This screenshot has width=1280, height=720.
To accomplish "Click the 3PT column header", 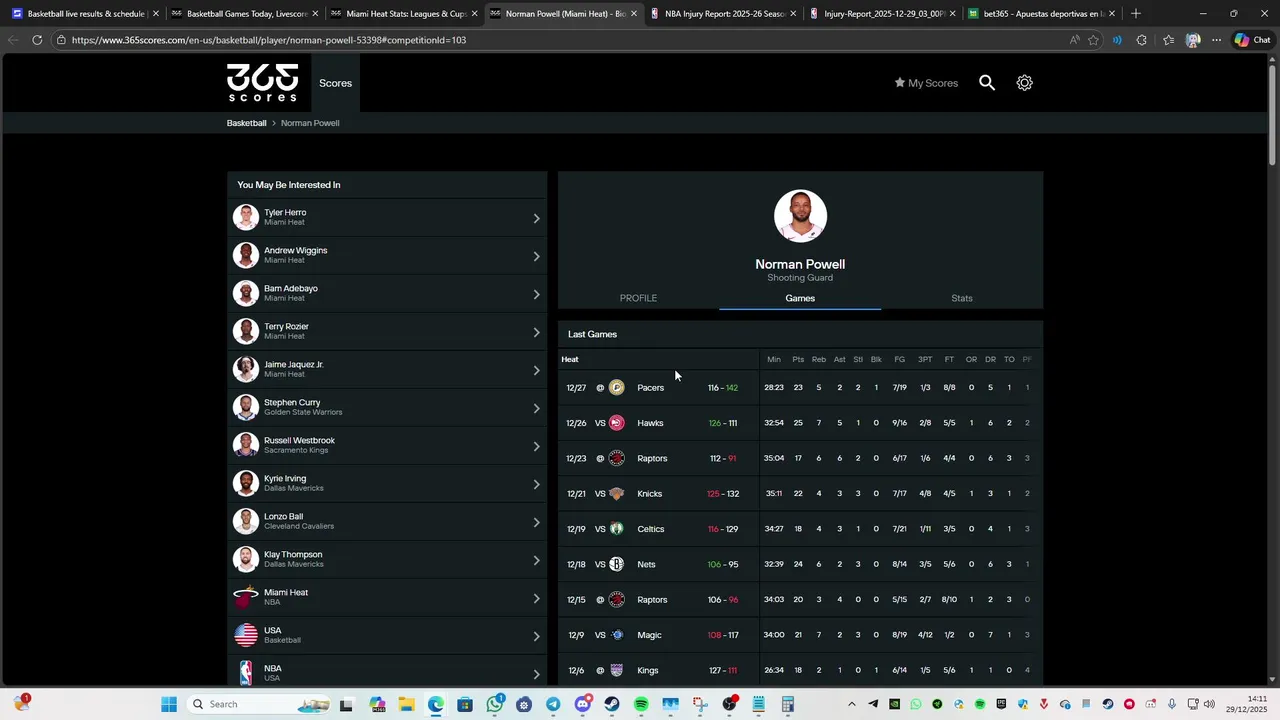I will 925,359.
